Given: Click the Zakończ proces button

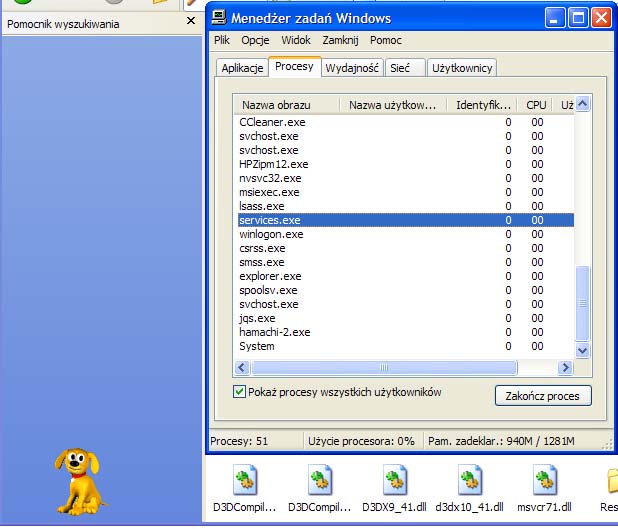Looking at the screenshot, I should (x=543, y=396).
